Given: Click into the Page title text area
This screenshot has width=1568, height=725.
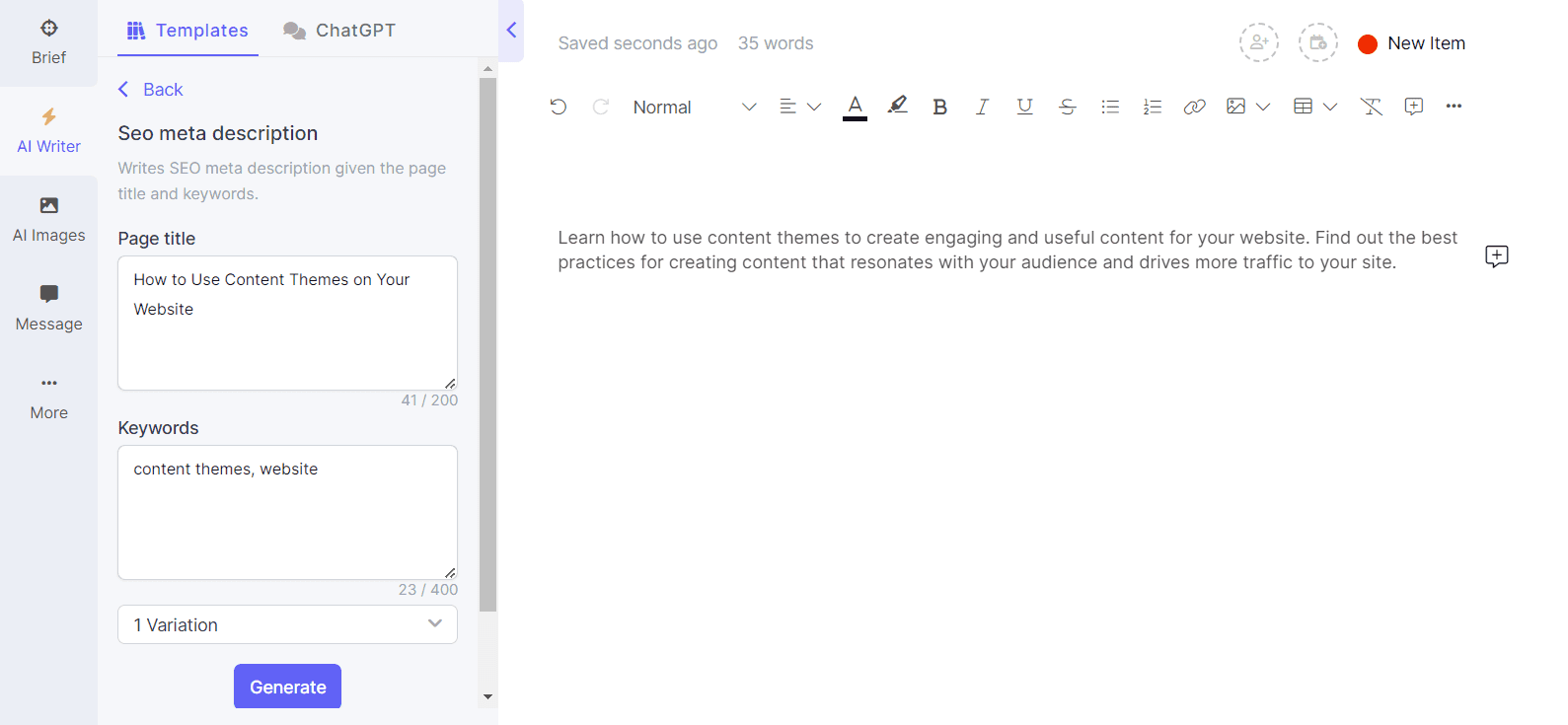Looking at the screenshot, I should [287, 323].
